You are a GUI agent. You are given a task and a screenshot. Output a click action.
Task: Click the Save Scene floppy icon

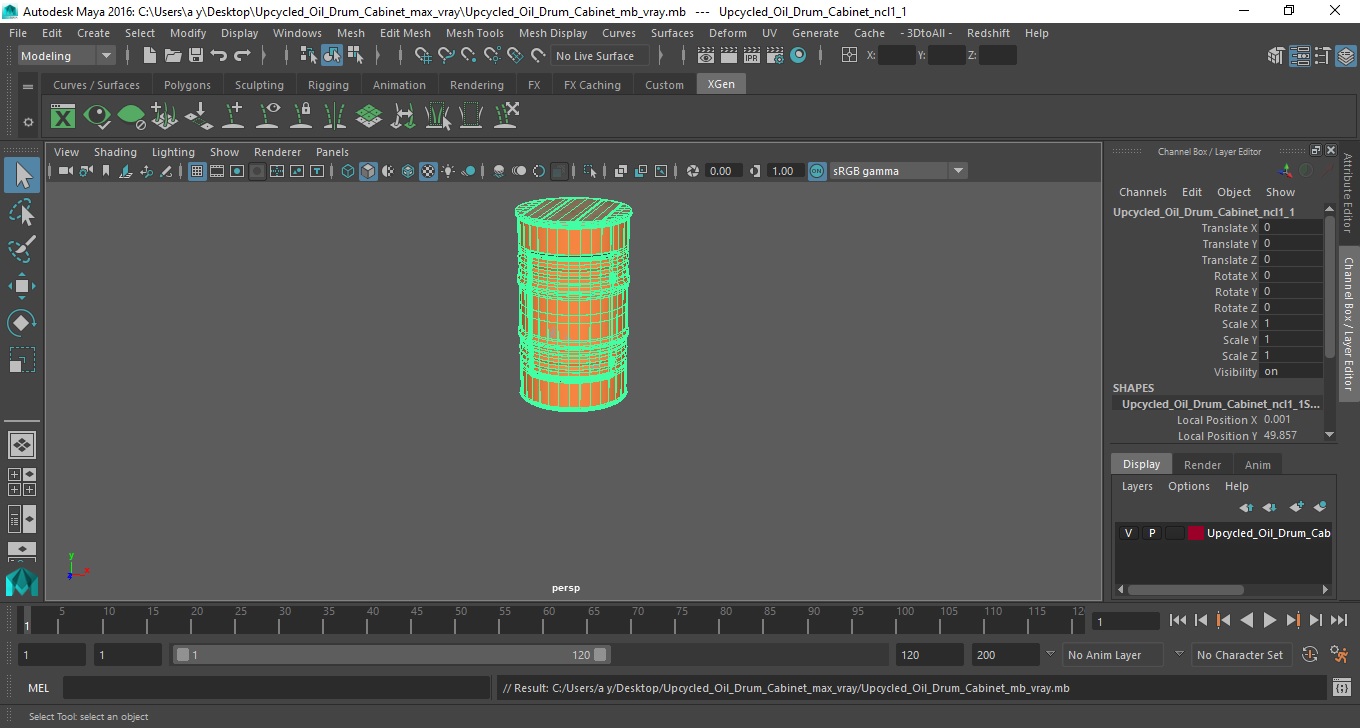point(196,56)
